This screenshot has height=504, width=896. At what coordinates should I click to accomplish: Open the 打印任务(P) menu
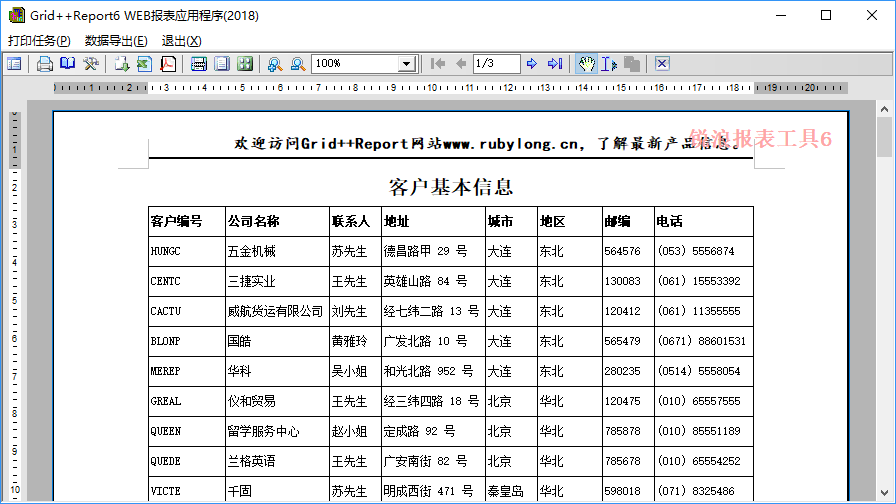coord(39,41)
